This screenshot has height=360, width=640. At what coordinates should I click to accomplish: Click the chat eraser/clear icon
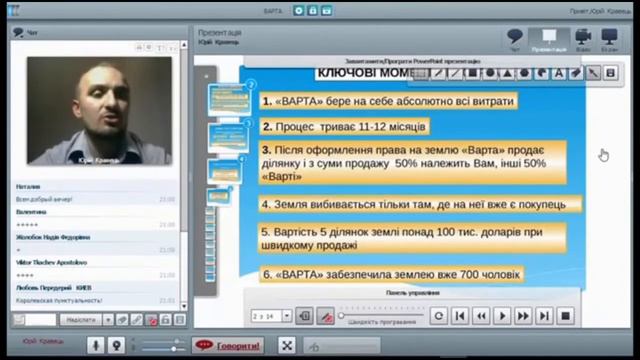point(122,320)
